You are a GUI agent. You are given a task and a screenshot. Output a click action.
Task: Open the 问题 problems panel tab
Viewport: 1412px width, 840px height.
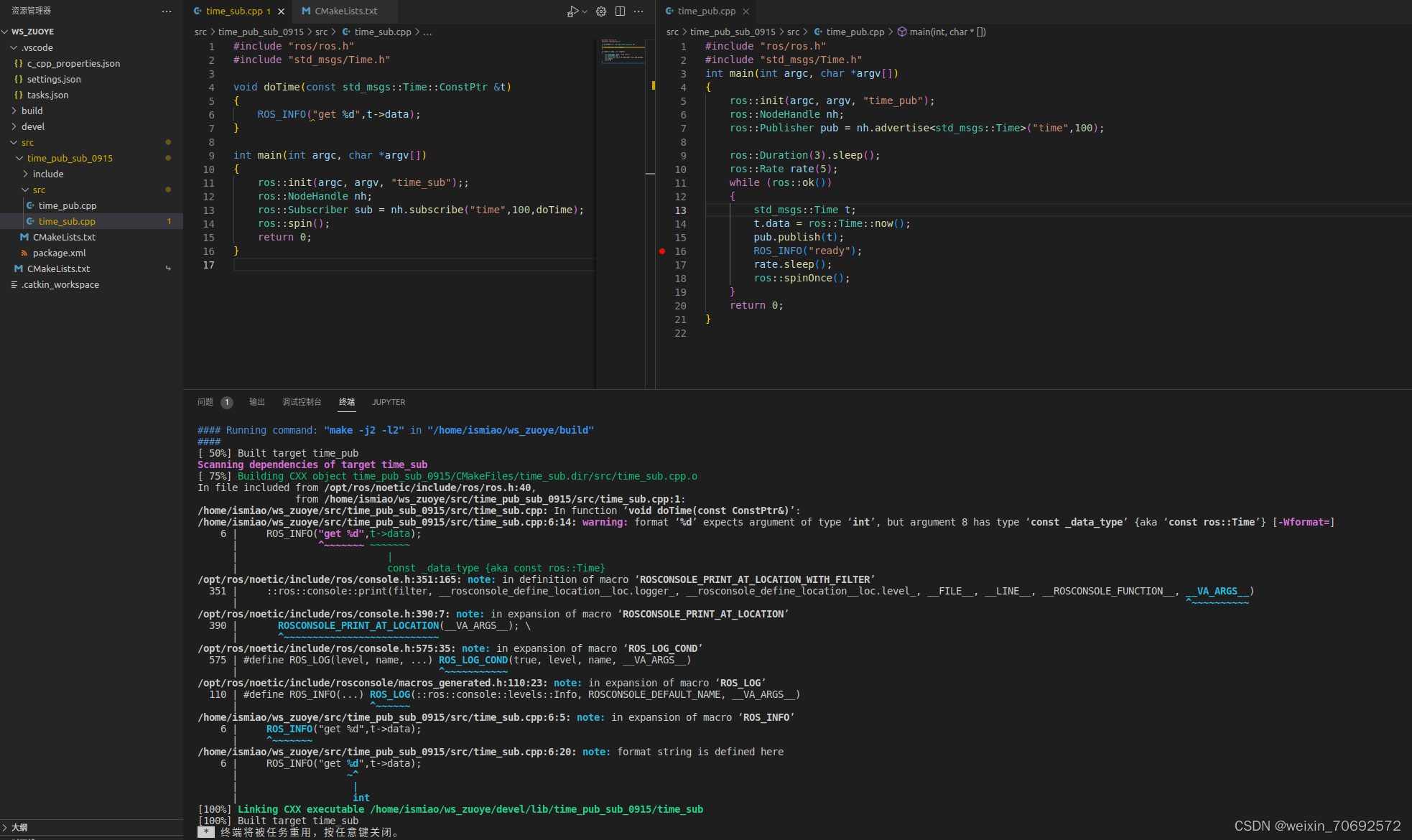tap(205, 402)
